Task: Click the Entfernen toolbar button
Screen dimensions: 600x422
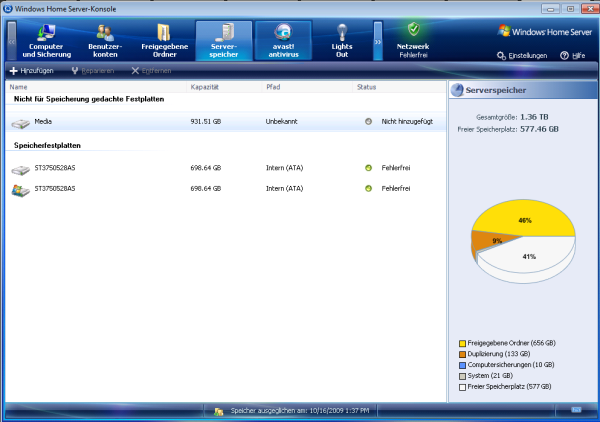Action: coord(151,71)
